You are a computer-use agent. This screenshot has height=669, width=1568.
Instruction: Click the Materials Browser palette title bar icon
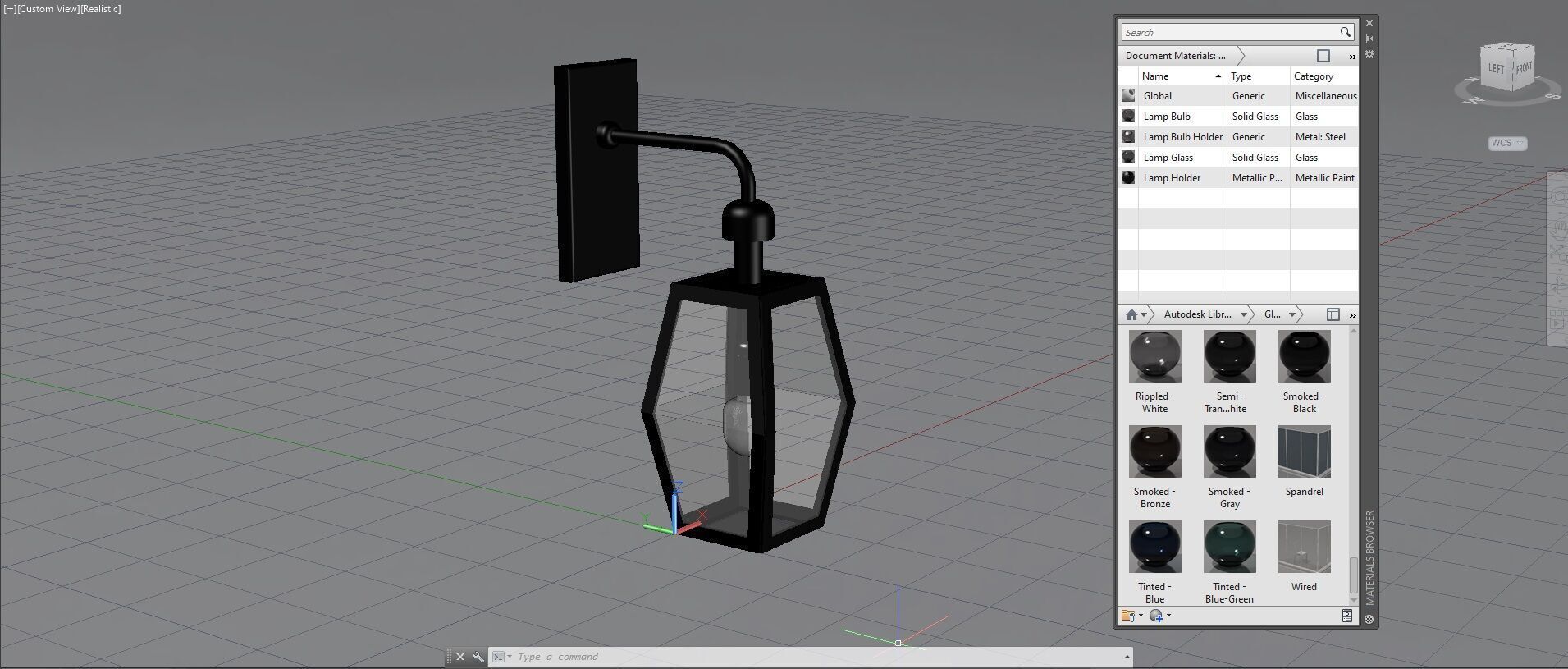(x=1369, y=620)
